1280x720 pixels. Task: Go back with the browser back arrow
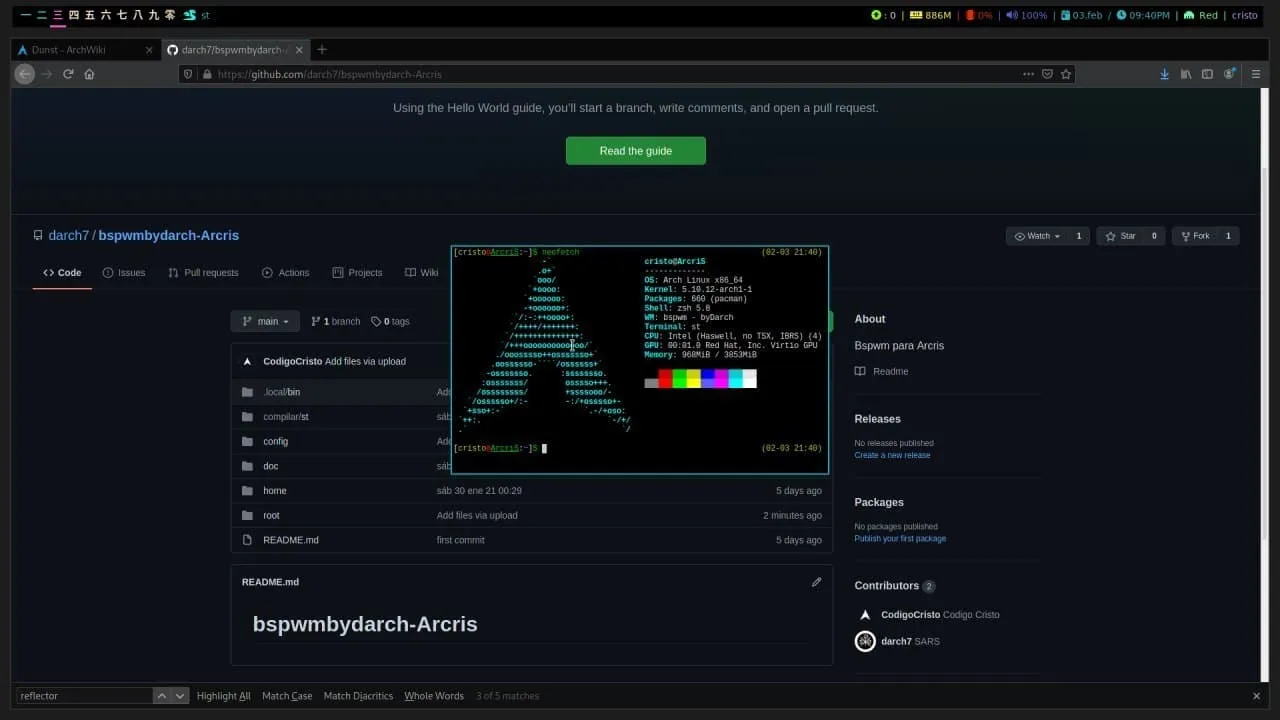pyautogui.click(x=25, y=74)
